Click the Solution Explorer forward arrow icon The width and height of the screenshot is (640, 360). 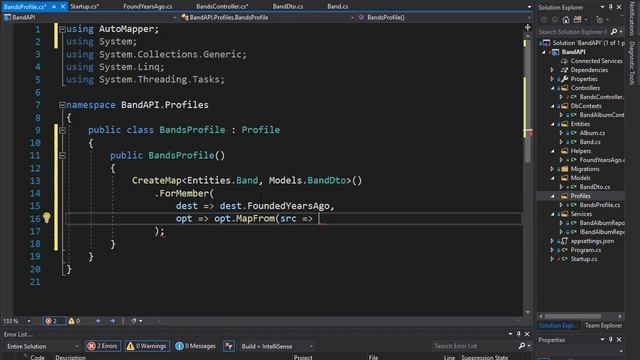(555, 20)
